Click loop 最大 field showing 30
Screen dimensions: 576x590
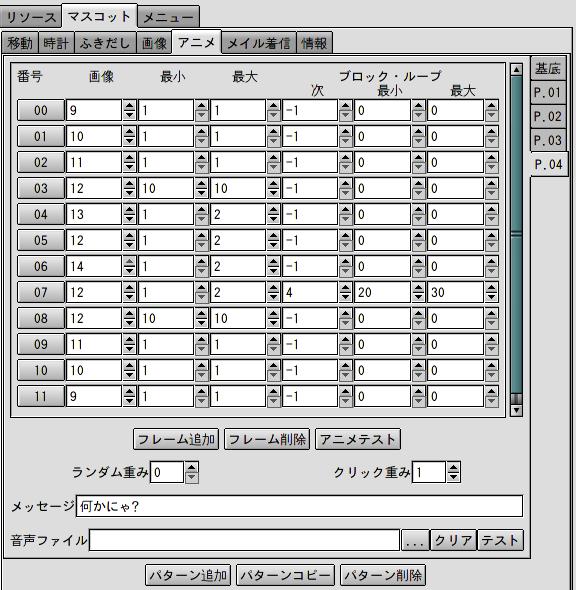456,292
